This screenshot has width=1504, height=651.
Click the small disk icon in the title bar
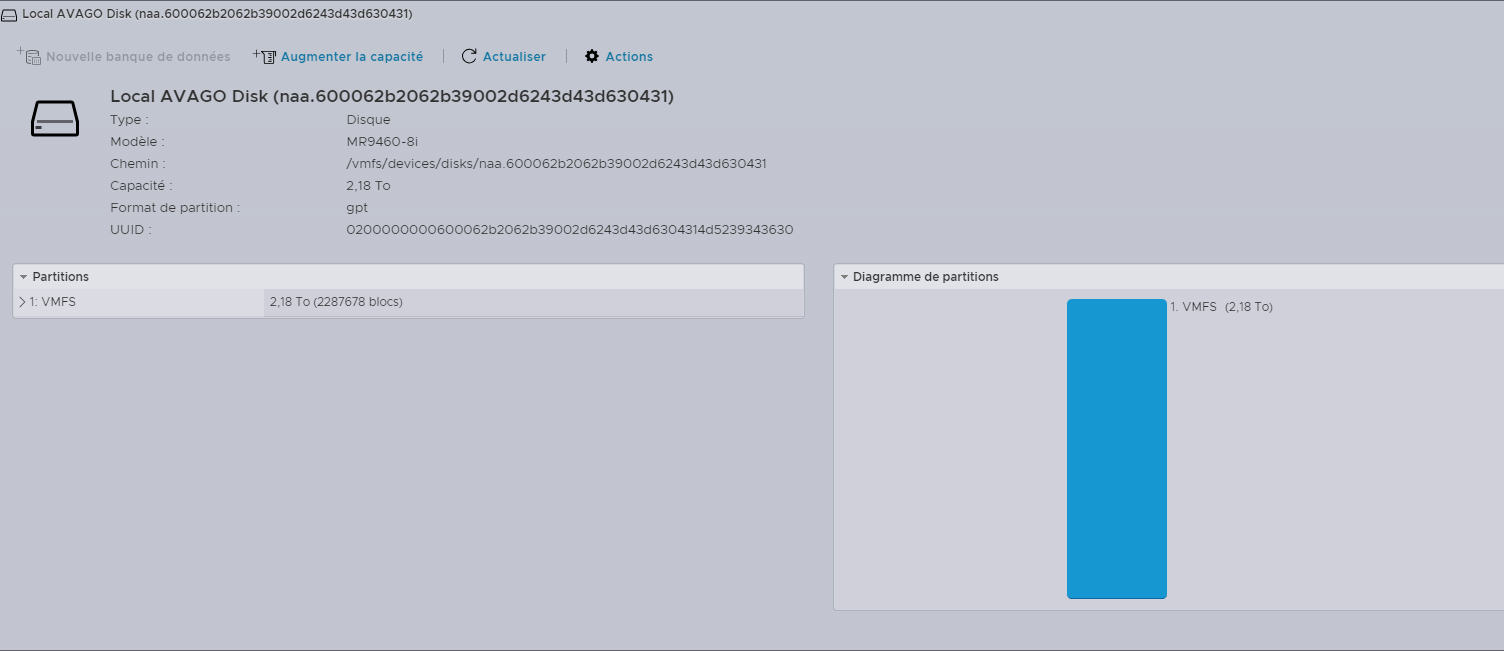pyautogui.click(x=9, y=15)
